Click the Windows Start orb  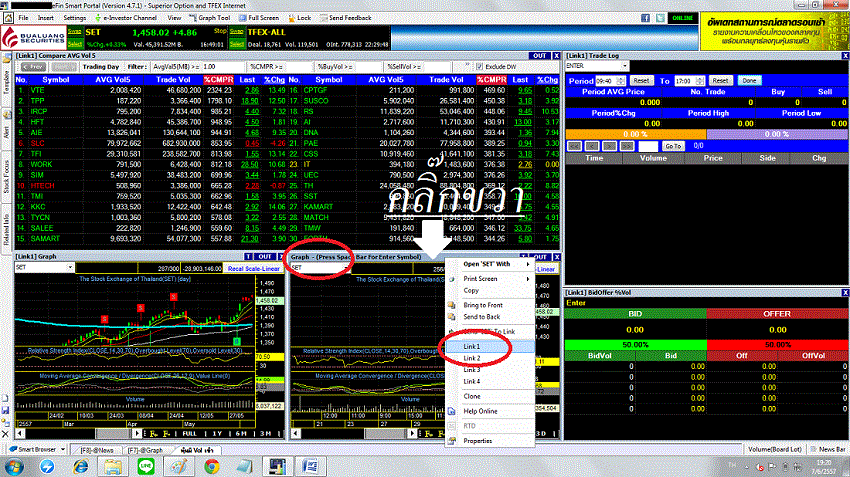[13, 466]
